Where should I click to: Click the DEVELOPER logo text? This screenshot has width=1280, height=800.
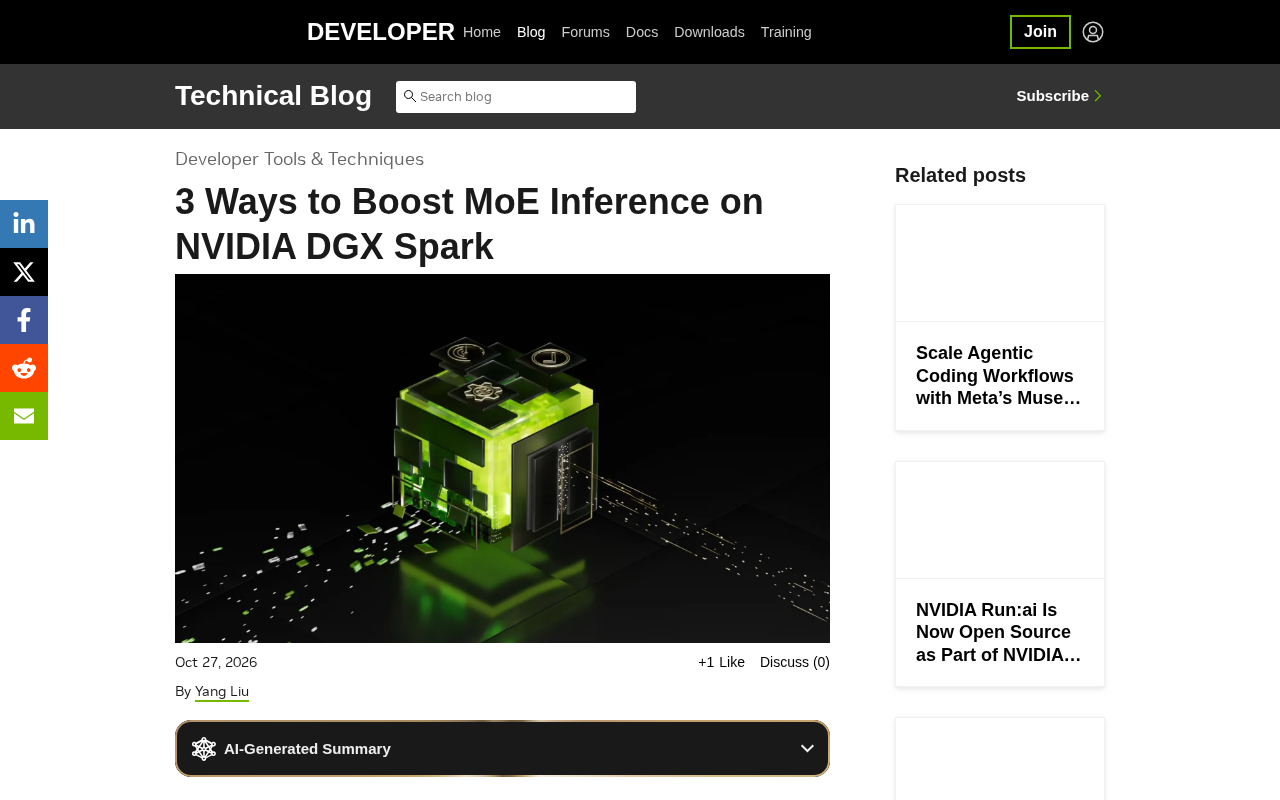[381, 32]
